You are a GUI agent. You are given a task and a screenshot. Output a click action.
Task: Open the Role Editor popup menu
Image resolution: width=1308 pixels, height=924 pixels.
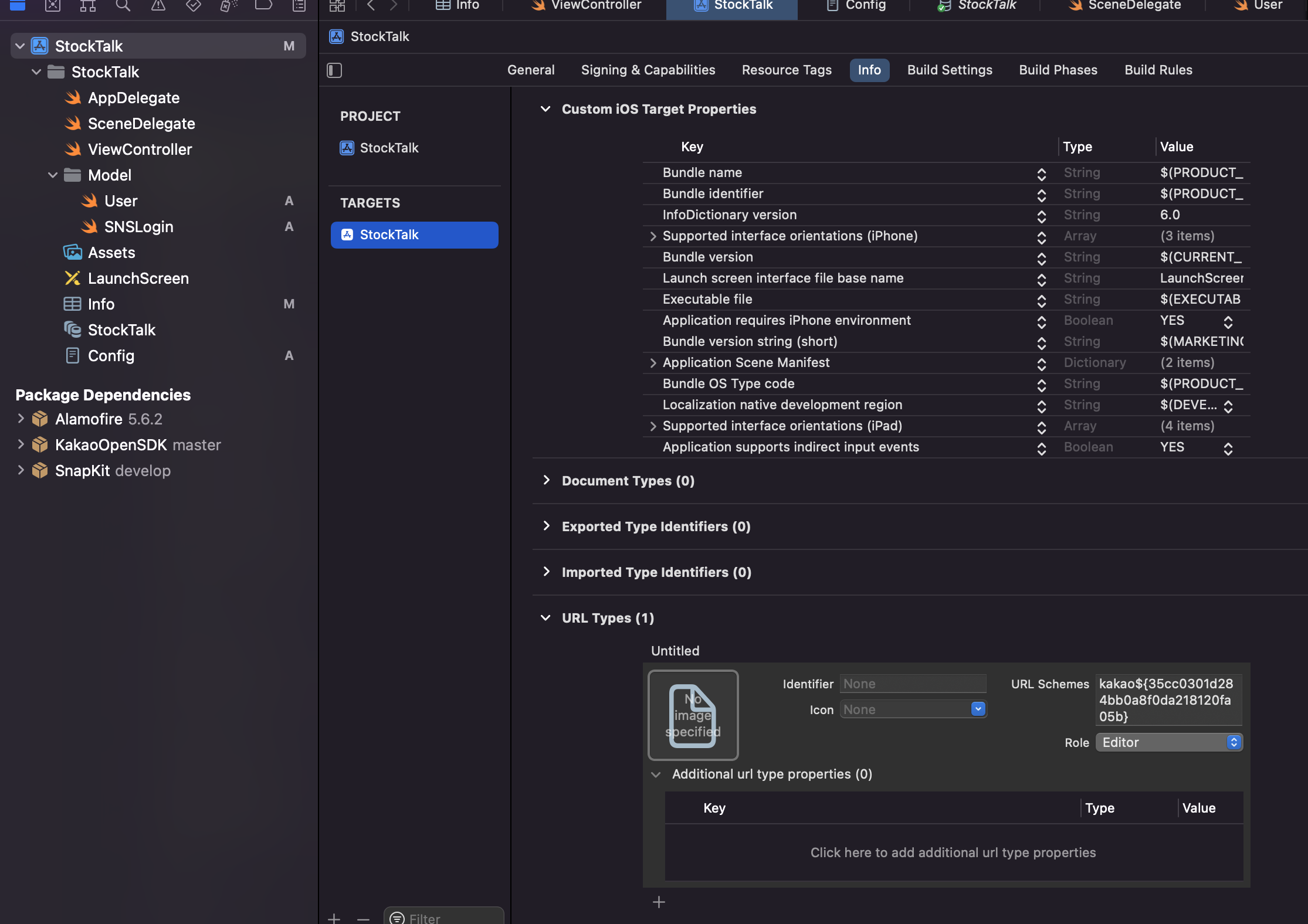(x=1168, y=742)
